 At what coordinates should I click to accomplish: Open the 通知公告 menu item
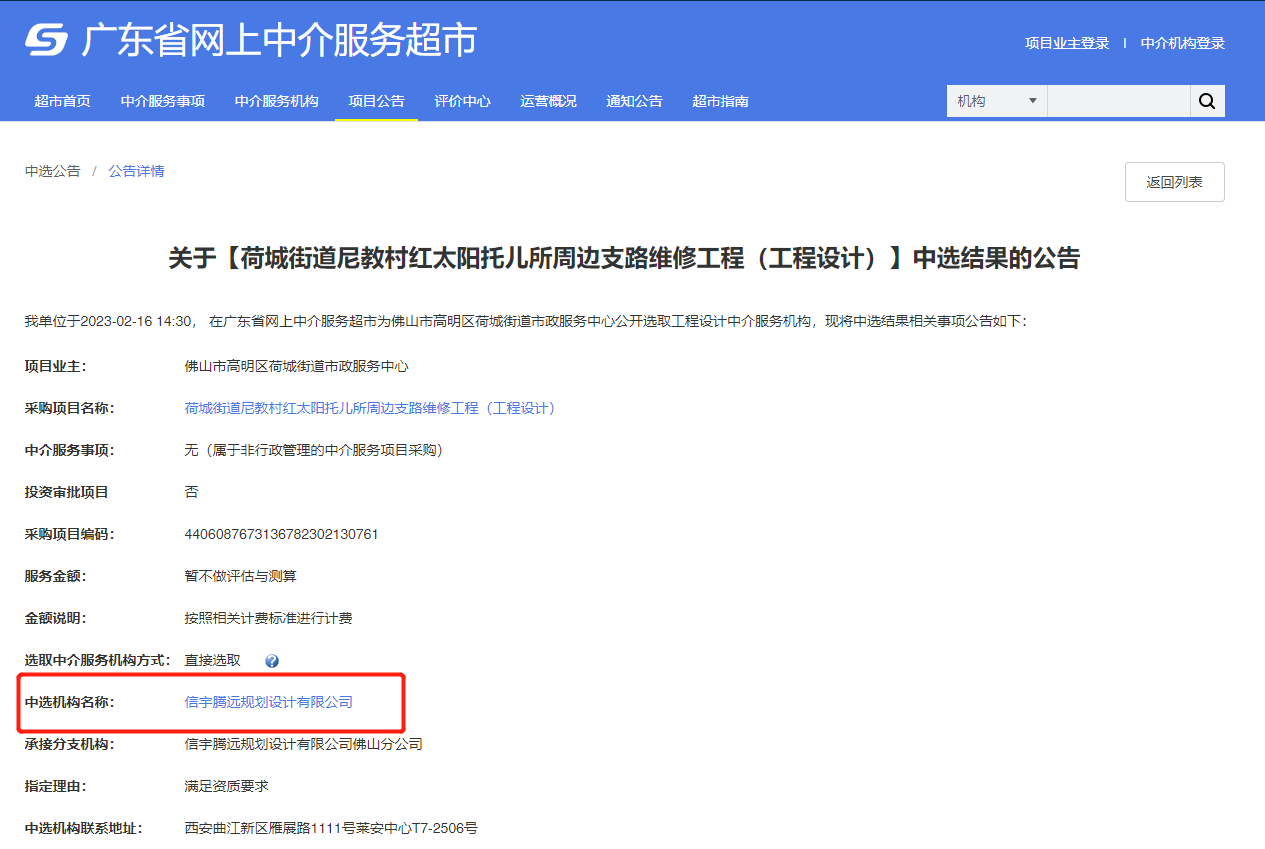click(634, 100)
